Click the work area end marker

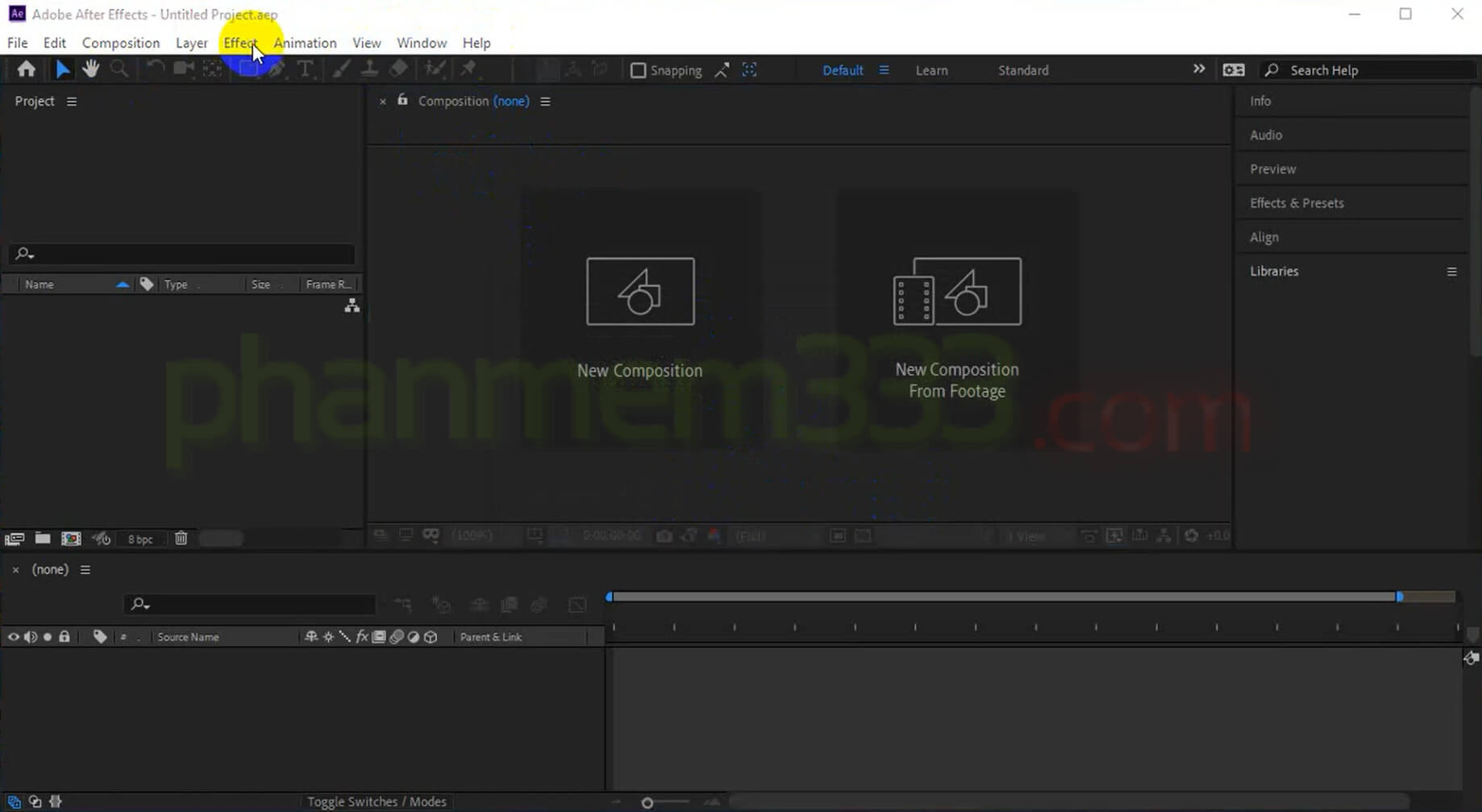coord(1400,597)
